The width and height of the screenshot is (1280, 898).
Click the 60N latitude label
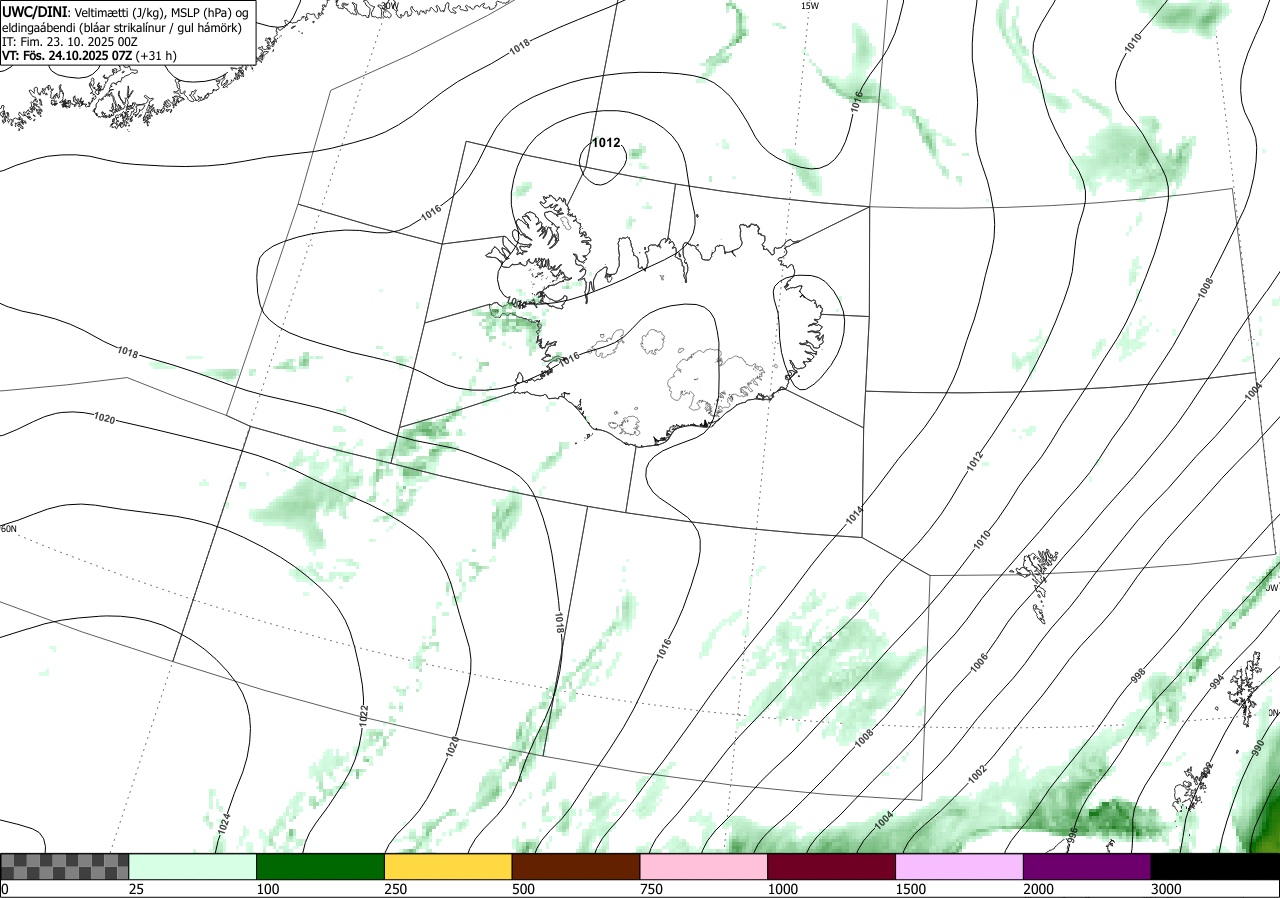pos(9,529)
